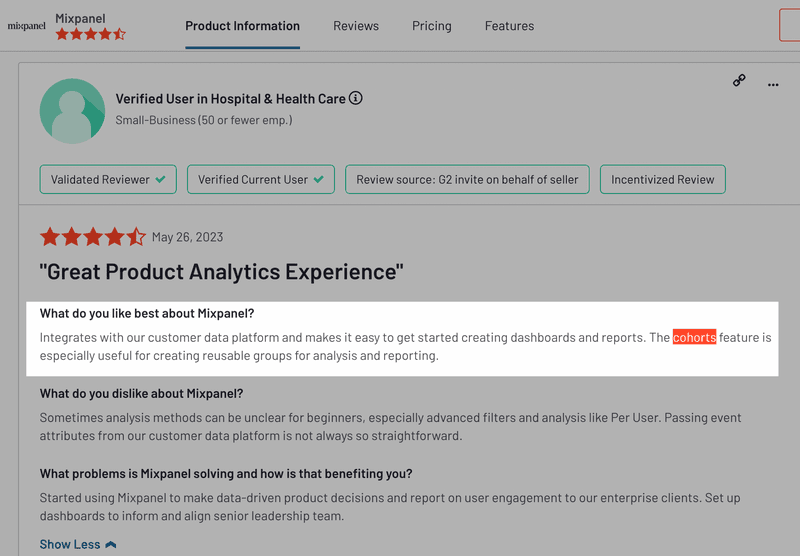This screenshot has height=556, width=800.
Task: Click "Small-Business (50 or fewer emp.)" text
Action: tap(204, 120)
